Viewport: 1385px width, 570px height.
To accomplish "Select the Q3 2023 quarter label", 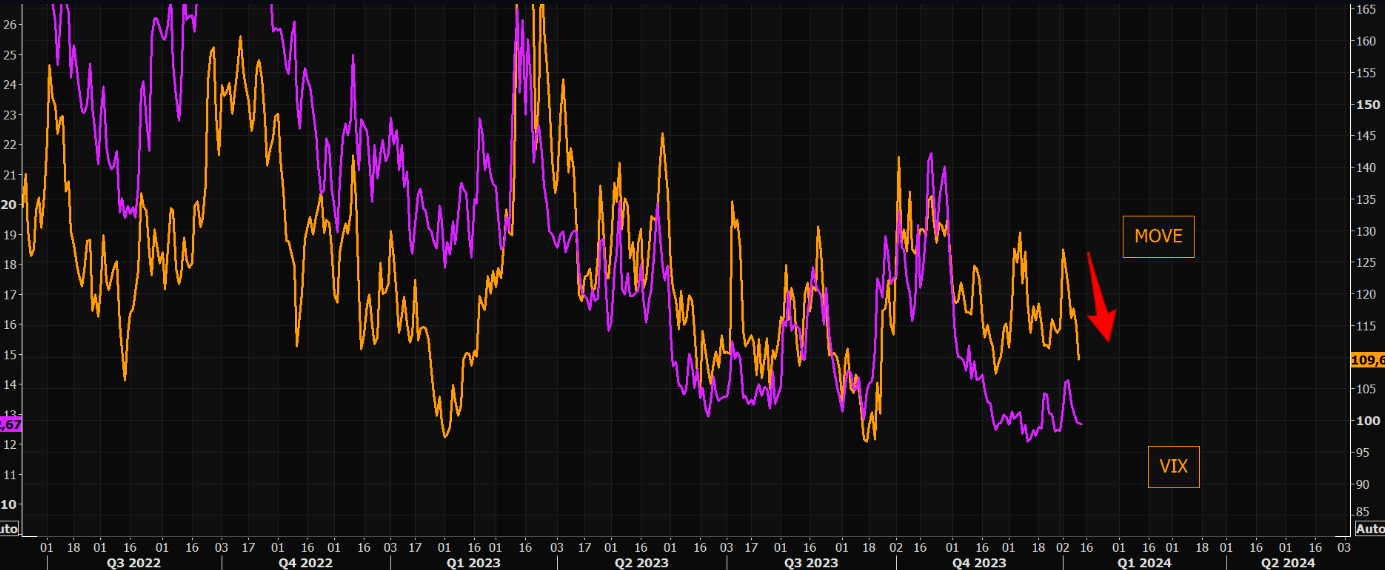I will coord(810,563).
